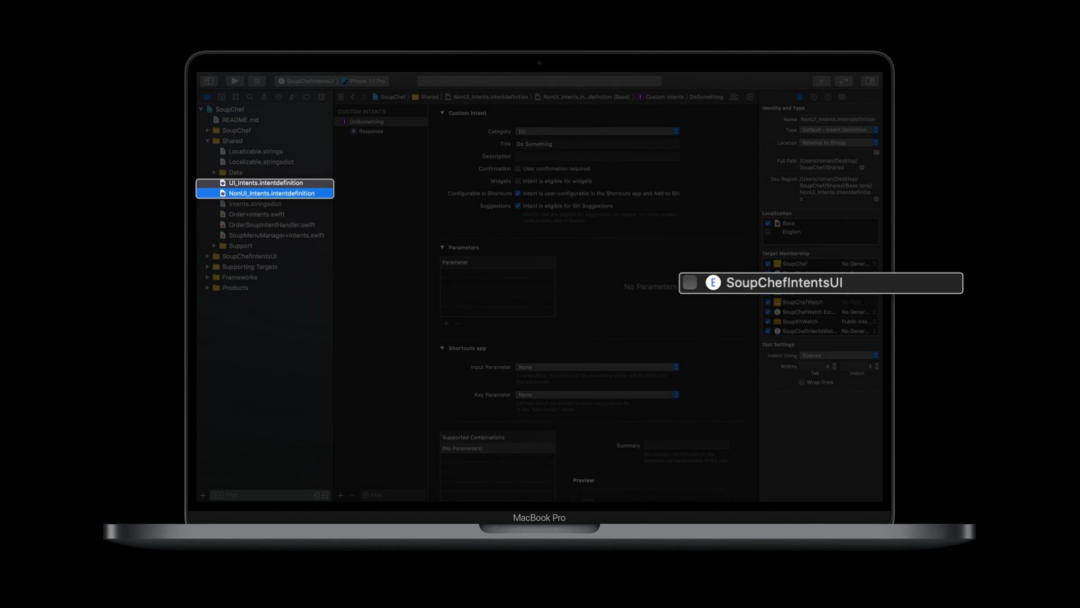Open OrderSoupIntentHandler.swift file
The width and height of the screenshot is (1080, 608).
pos(271,225)
